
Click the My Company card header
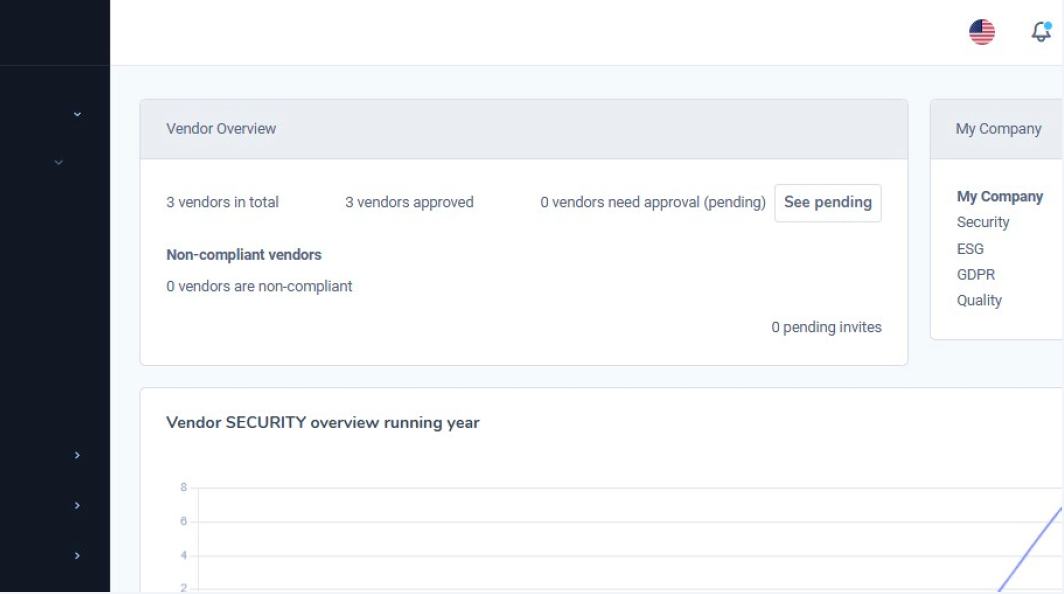click(998, 129)
